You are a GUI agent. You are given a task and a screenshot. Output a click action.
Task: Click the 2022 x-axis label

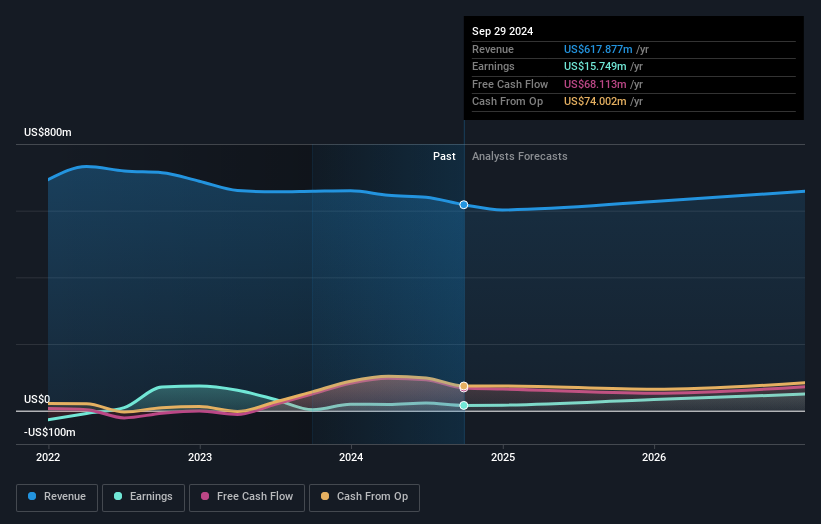[x=48, y=457]
